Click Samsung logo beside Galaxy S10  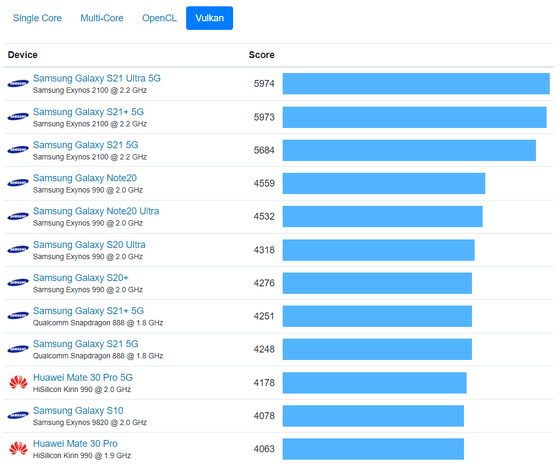click(x=18, y=415)
